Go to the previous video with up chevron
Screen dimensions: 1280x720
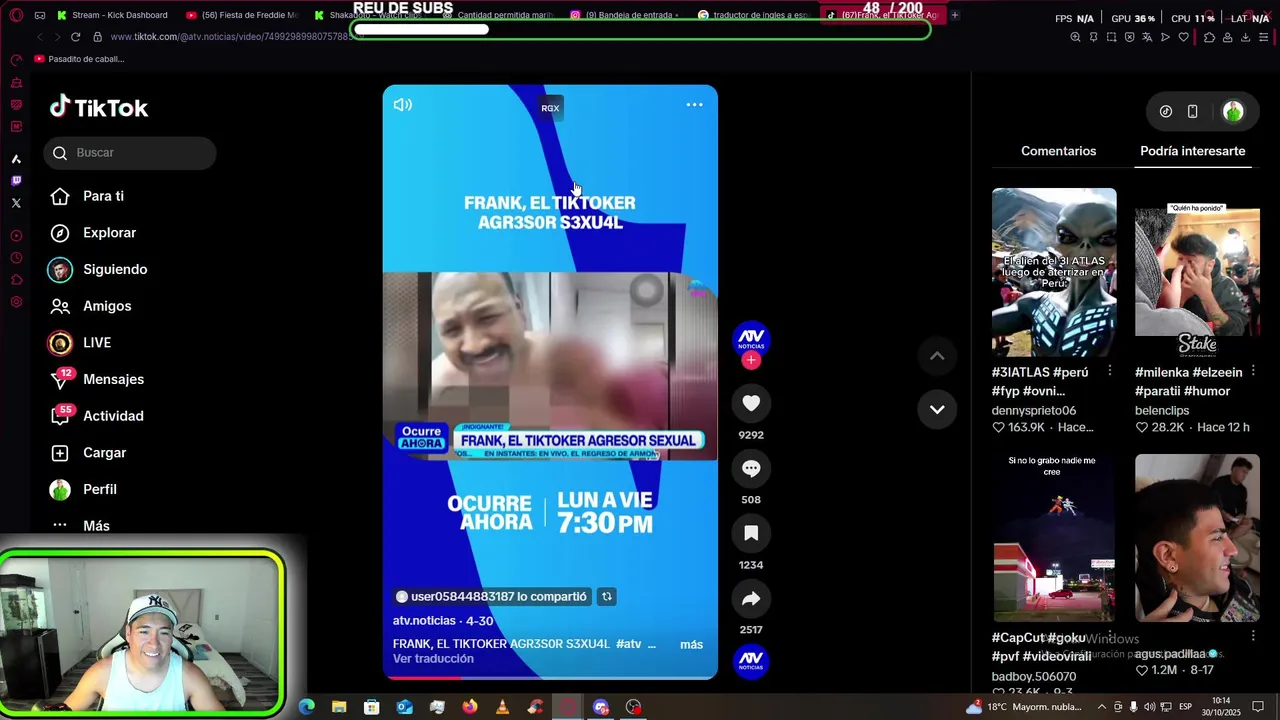click(937, 356)
